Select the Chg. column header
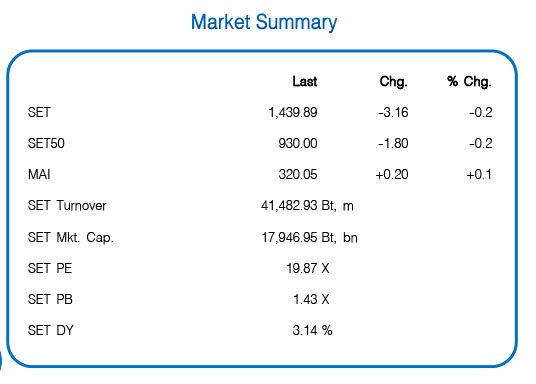Image resolution: width=536 pixels, height=384 pixels. point(393,82)
